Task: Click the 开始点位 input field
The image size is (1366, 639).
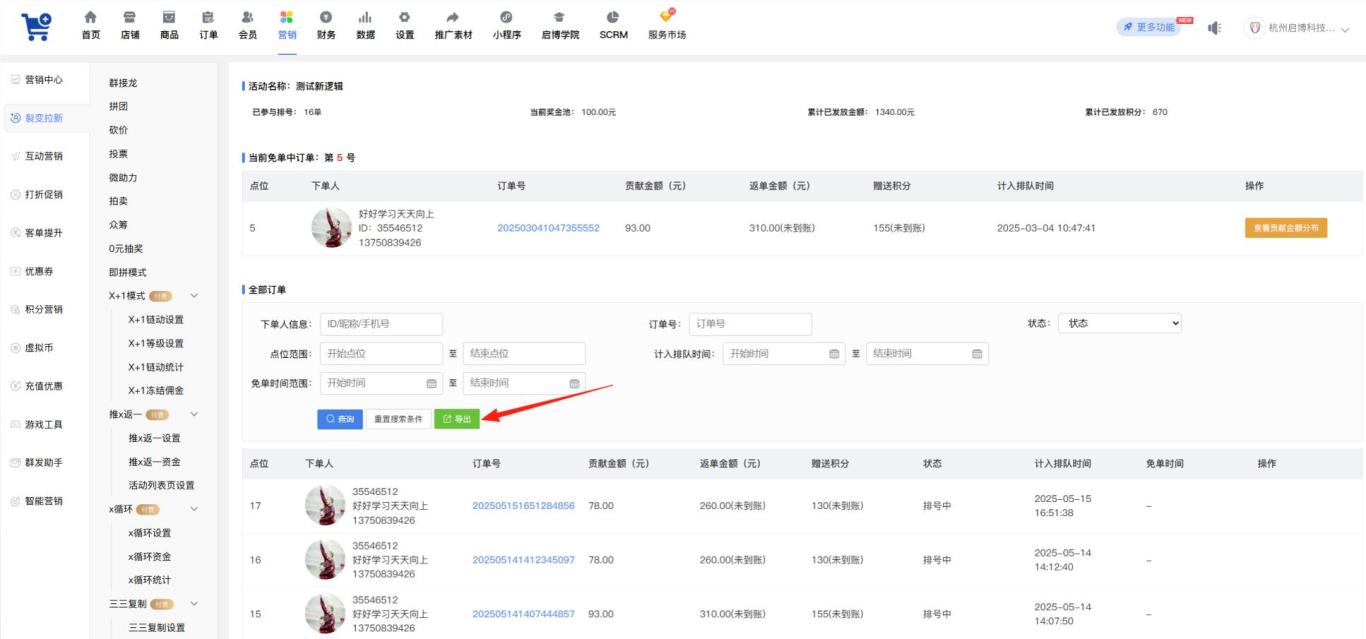Action: [x=381, y=353]
